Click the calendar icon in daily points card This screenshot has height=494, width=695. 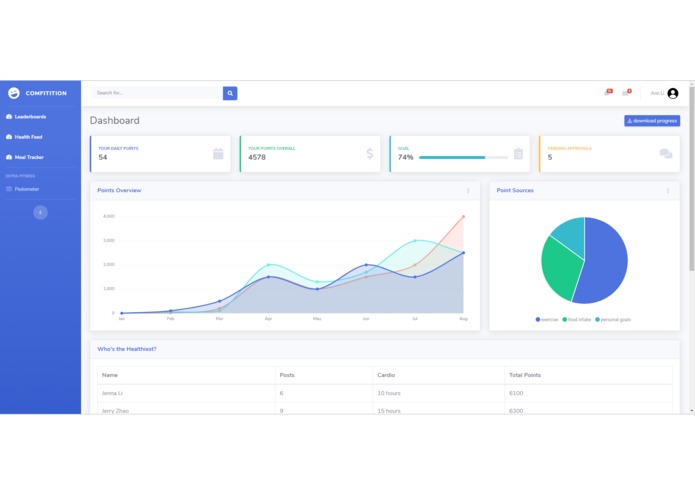218,154
